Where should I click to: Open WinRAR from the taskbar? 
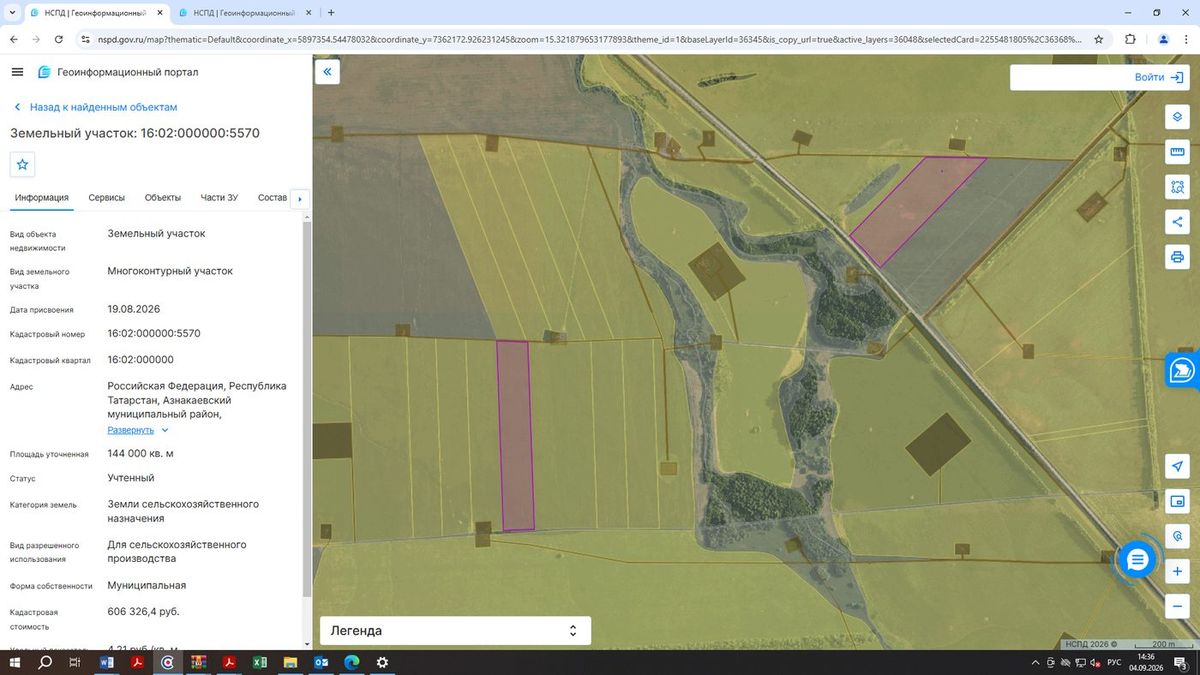(x=198, y=662)
